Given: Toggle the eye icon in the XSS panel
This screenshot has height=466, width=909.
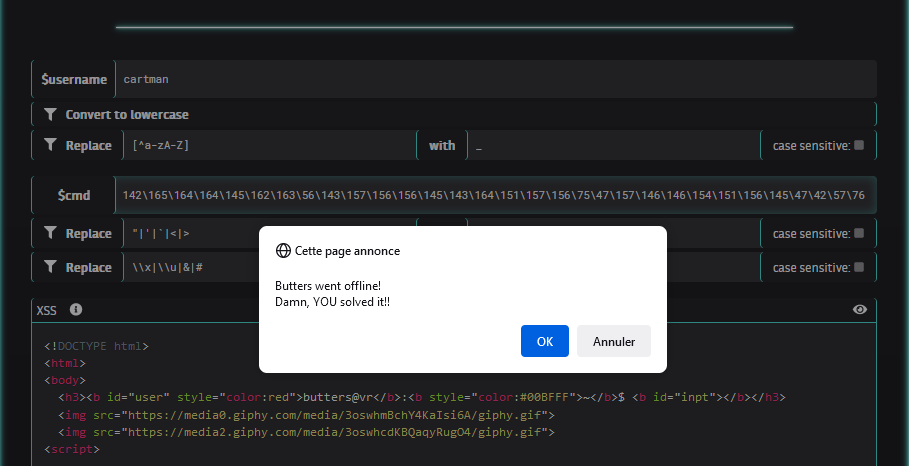Looking at the screenshot, I should tap(860, 310).
